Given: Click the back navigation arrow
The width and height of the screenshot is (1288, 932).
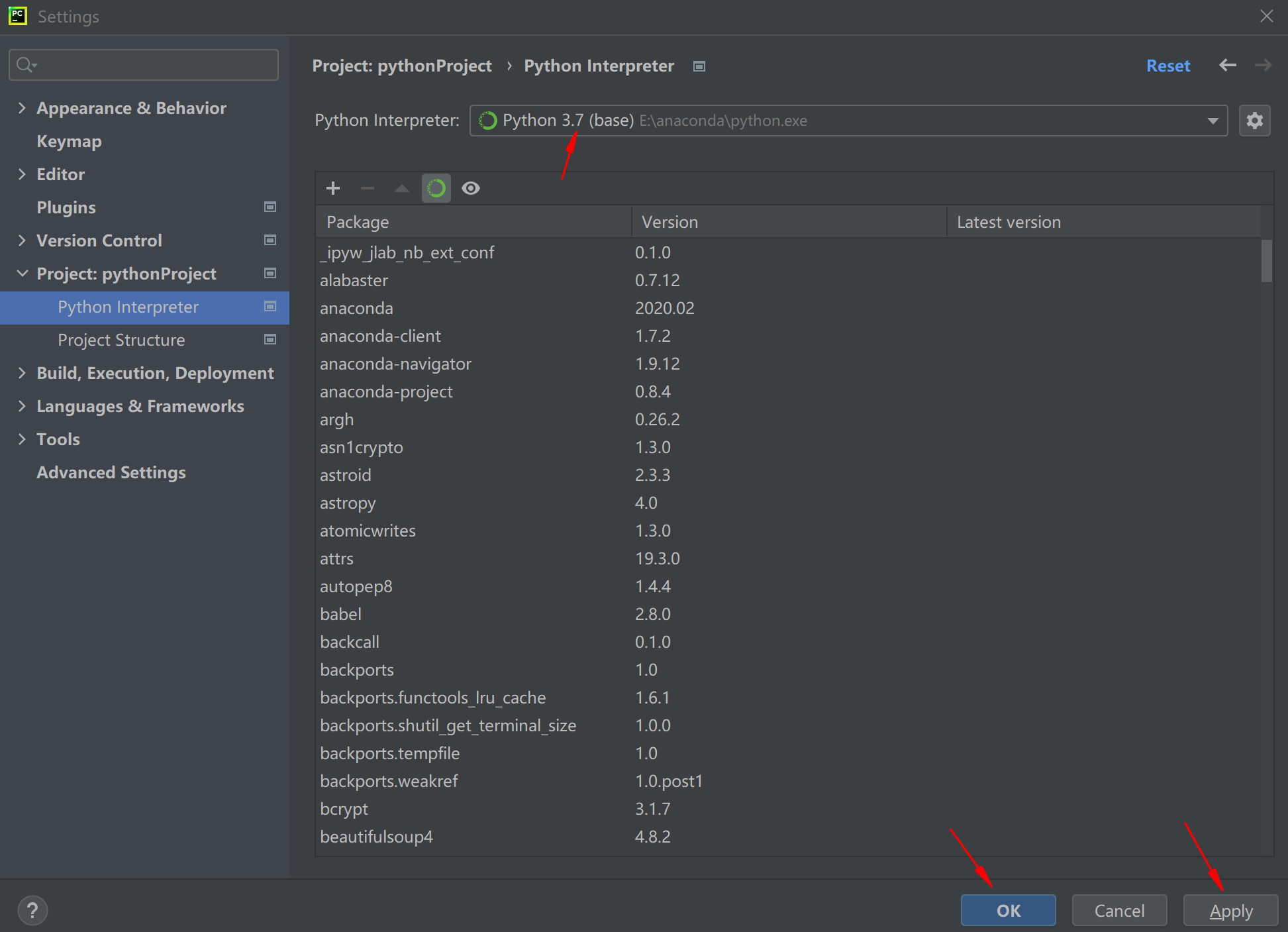Looking at the screenshot, I should [x=1227, y=65].
